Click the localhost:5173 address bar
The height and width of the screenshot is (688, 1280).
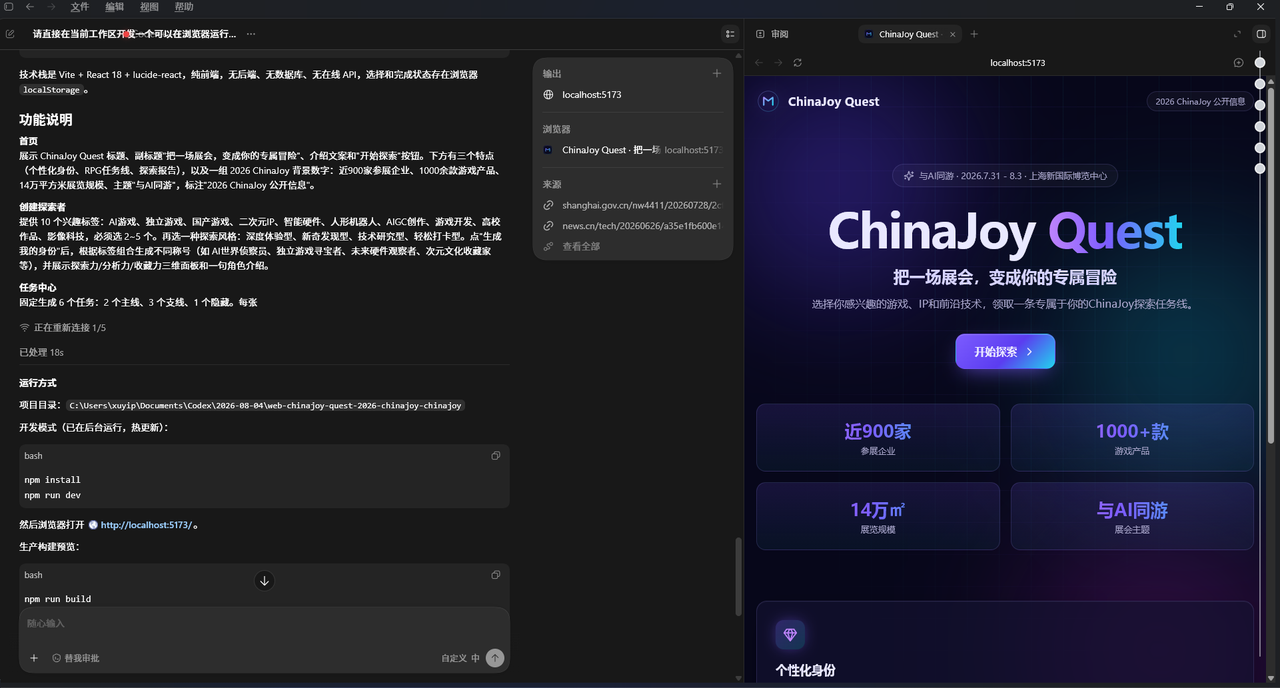click(1017, 62)
